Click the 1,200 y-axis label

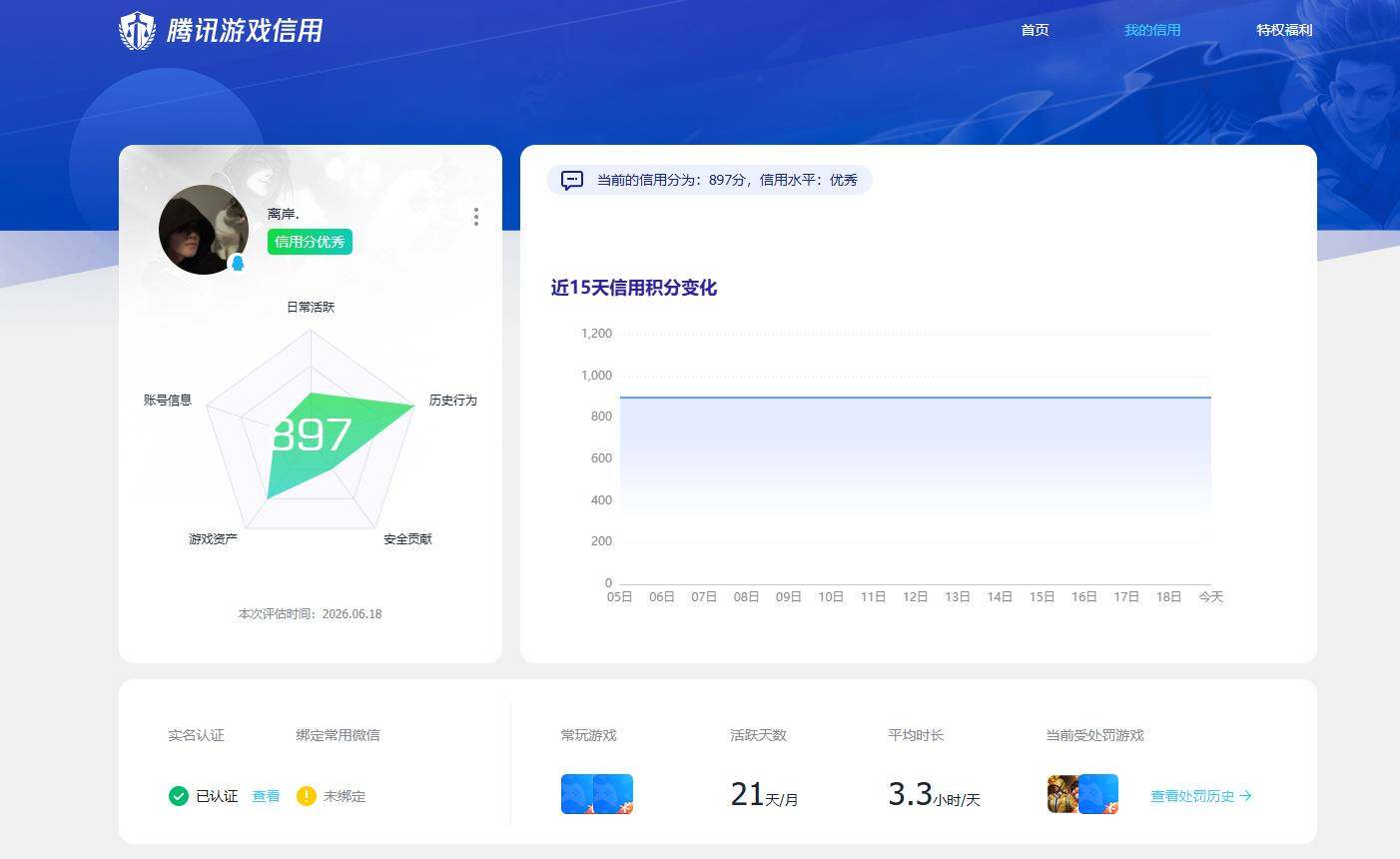point(597,334)
